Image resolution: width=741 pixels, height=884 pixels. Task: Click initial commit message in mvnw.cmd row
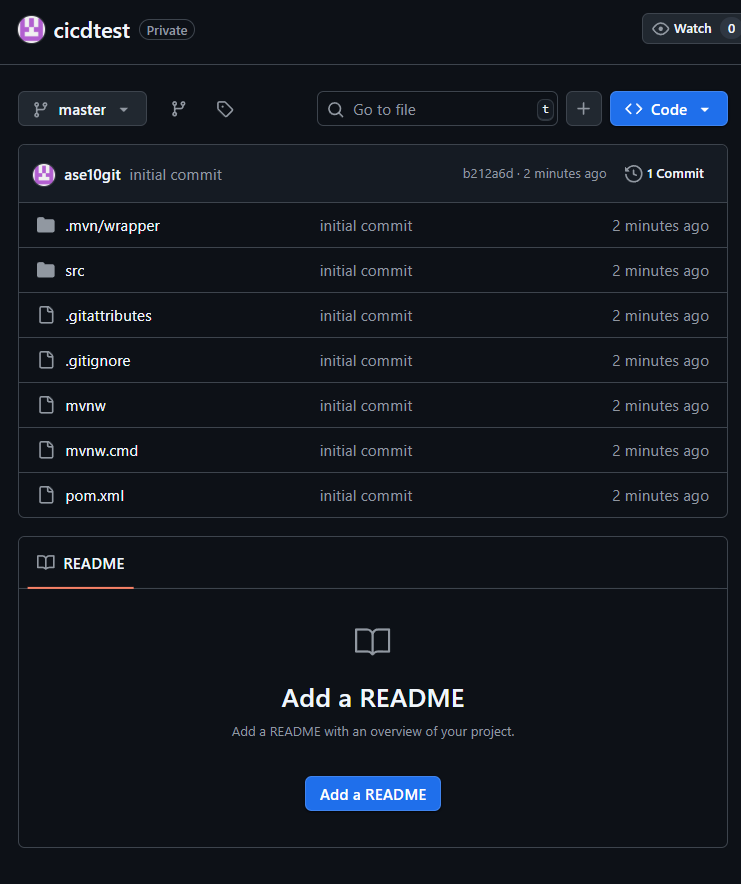point(366,450)
